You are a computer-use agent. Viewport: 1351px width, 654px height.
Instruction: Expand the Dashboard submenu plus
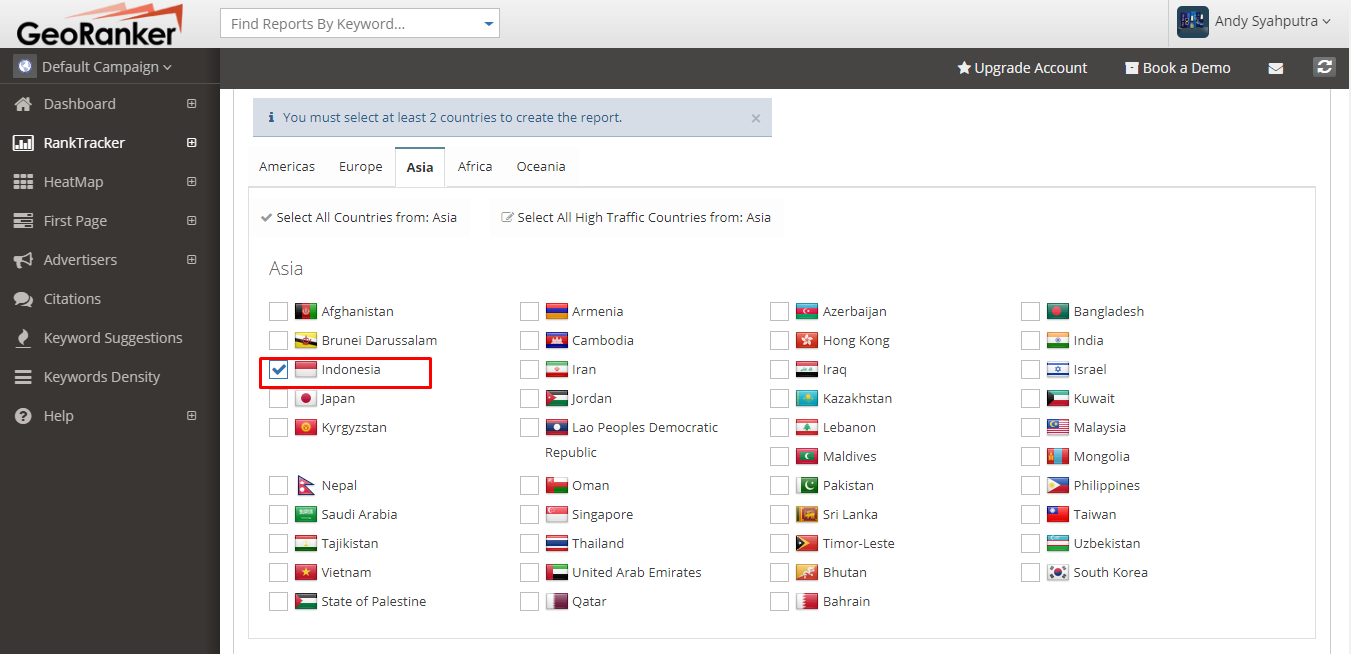point(192,104)
